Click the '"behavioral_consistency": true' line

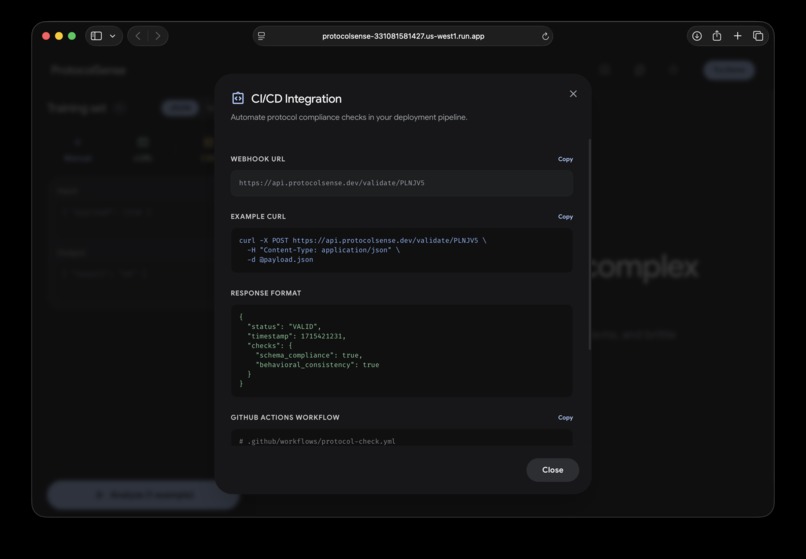(x=317, y=365)
